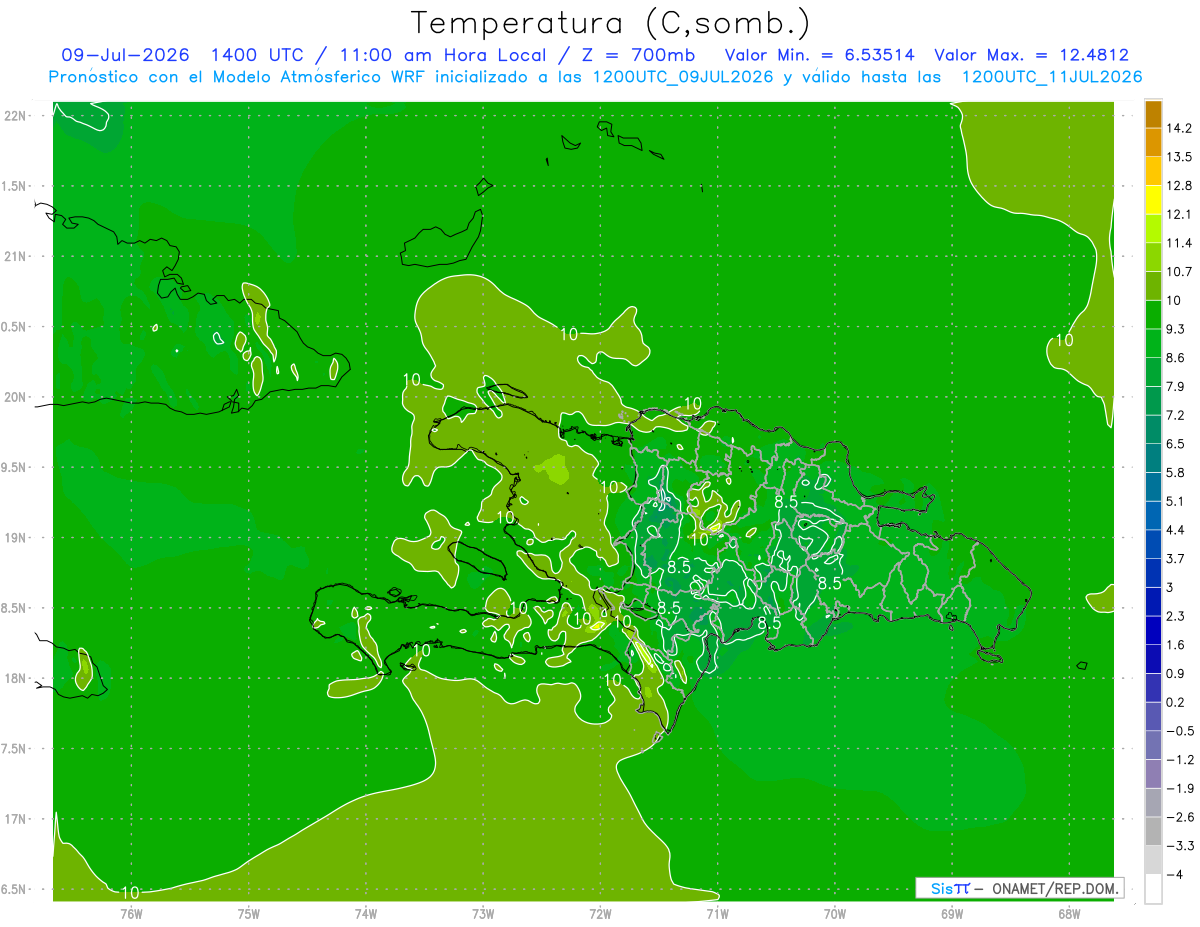Click the "-0.5" color scale label
The height and width of the screenshot is (927, 1200).
pos(1179,732)
